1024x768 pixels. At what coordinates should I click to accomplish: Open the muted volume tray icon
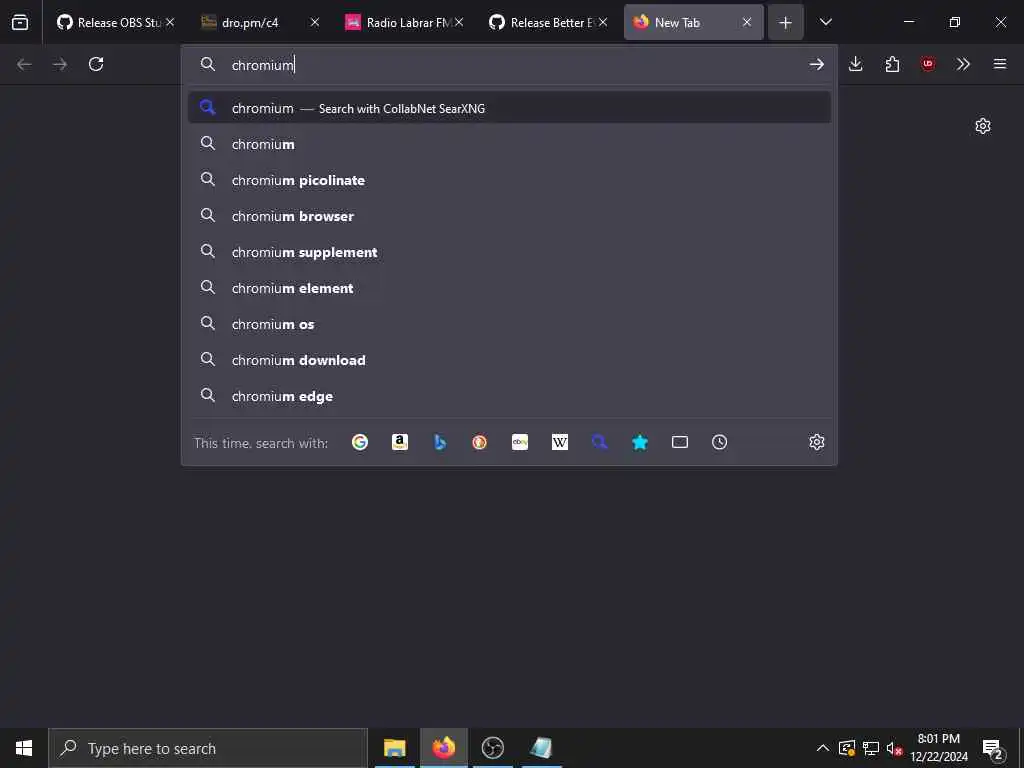click(x=894, y=748)
